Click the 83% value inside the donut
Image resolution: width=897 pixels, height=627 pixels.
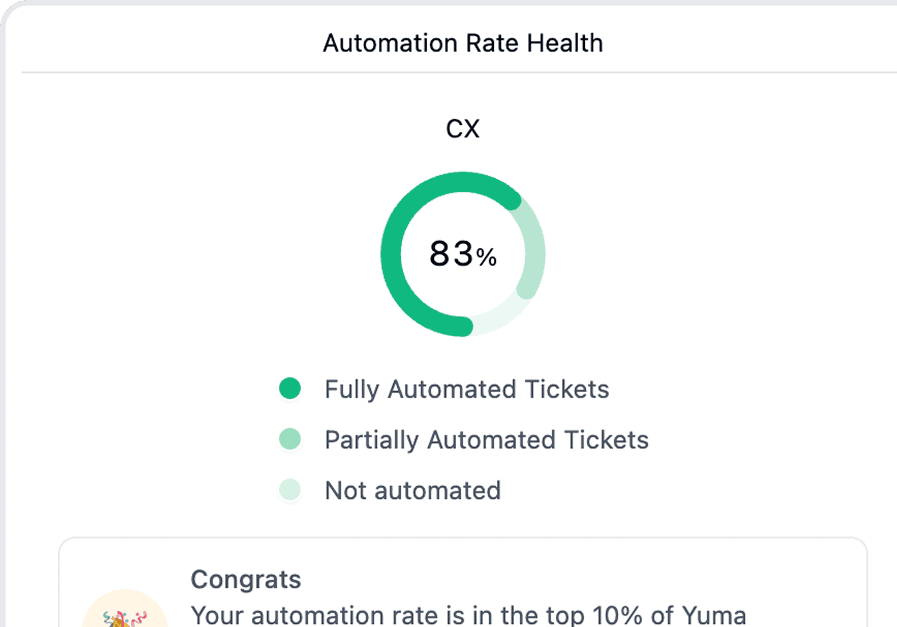(x=463, y=254)
